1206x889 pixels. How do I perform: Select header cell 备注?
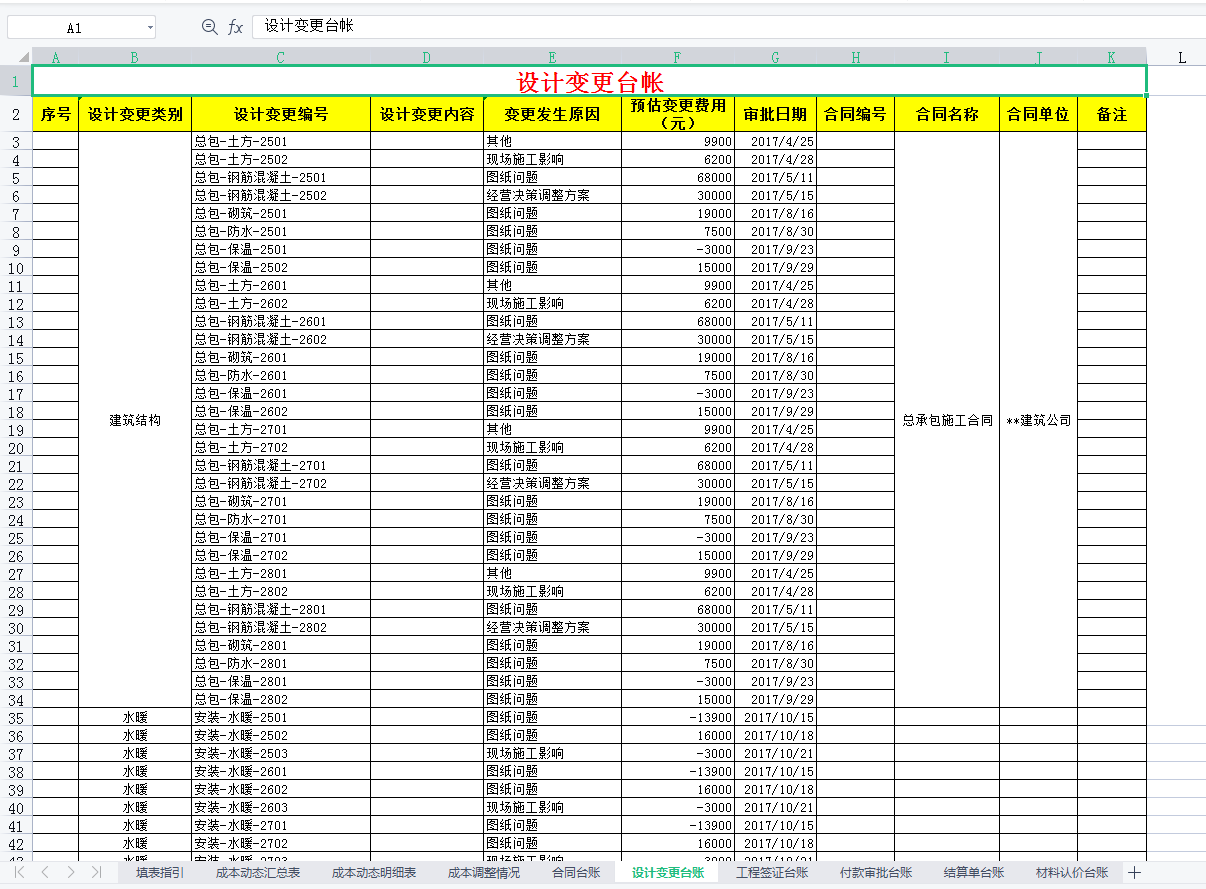[x=1112, y=114]
